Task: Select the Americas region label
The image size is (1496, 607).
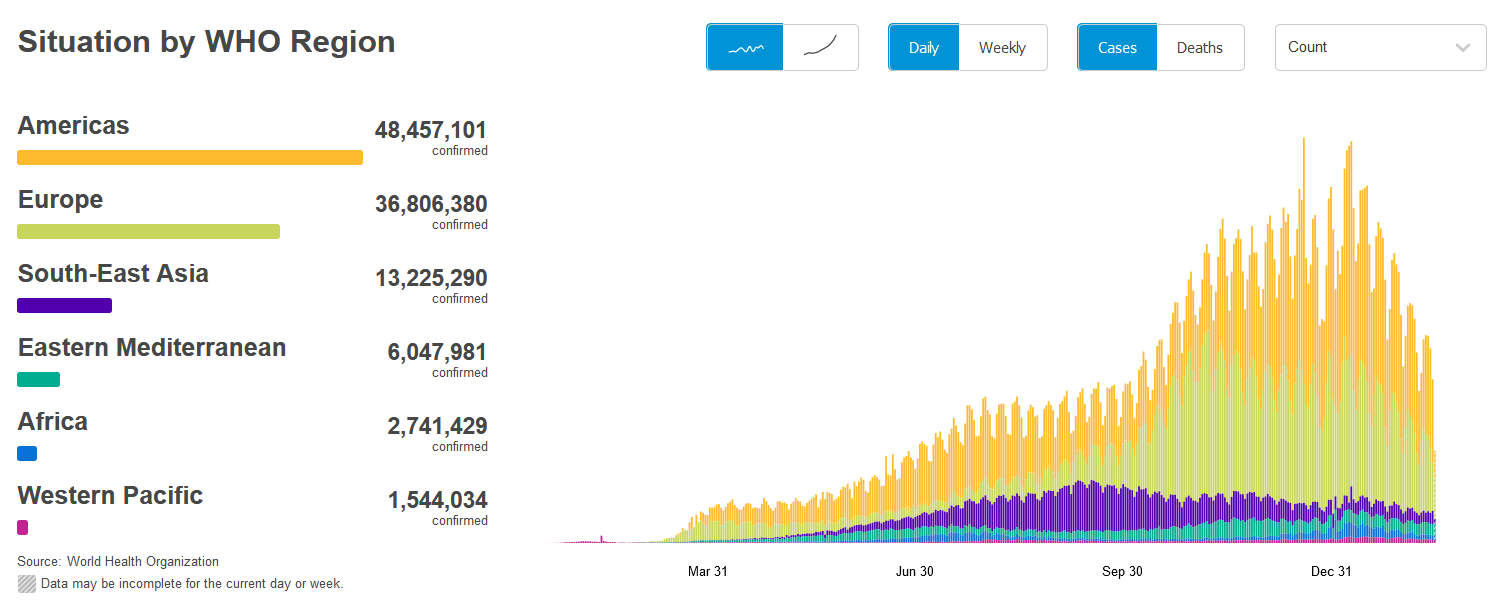Action: coord(73,126)
